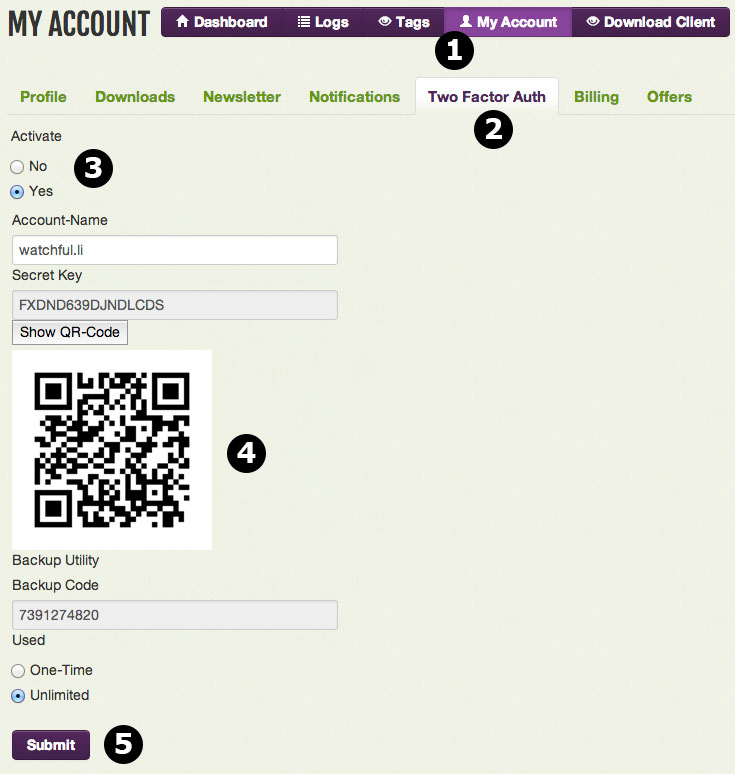The width and height of the screenshot is (735, 774).
Task: Click the Secret Key field
Action: 175,305
